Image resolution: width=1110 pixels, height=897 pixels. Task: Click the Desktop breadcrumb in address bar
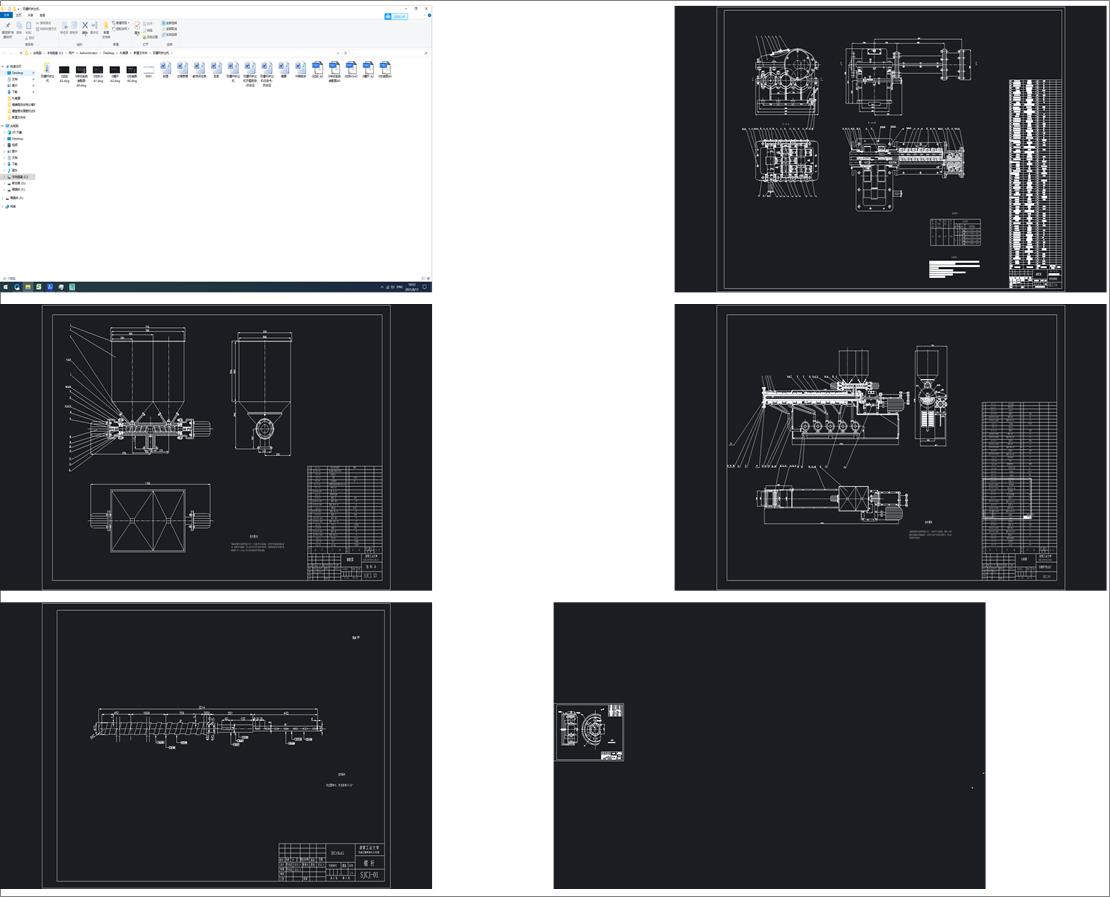pyautogui.click(x=108, y=53)
